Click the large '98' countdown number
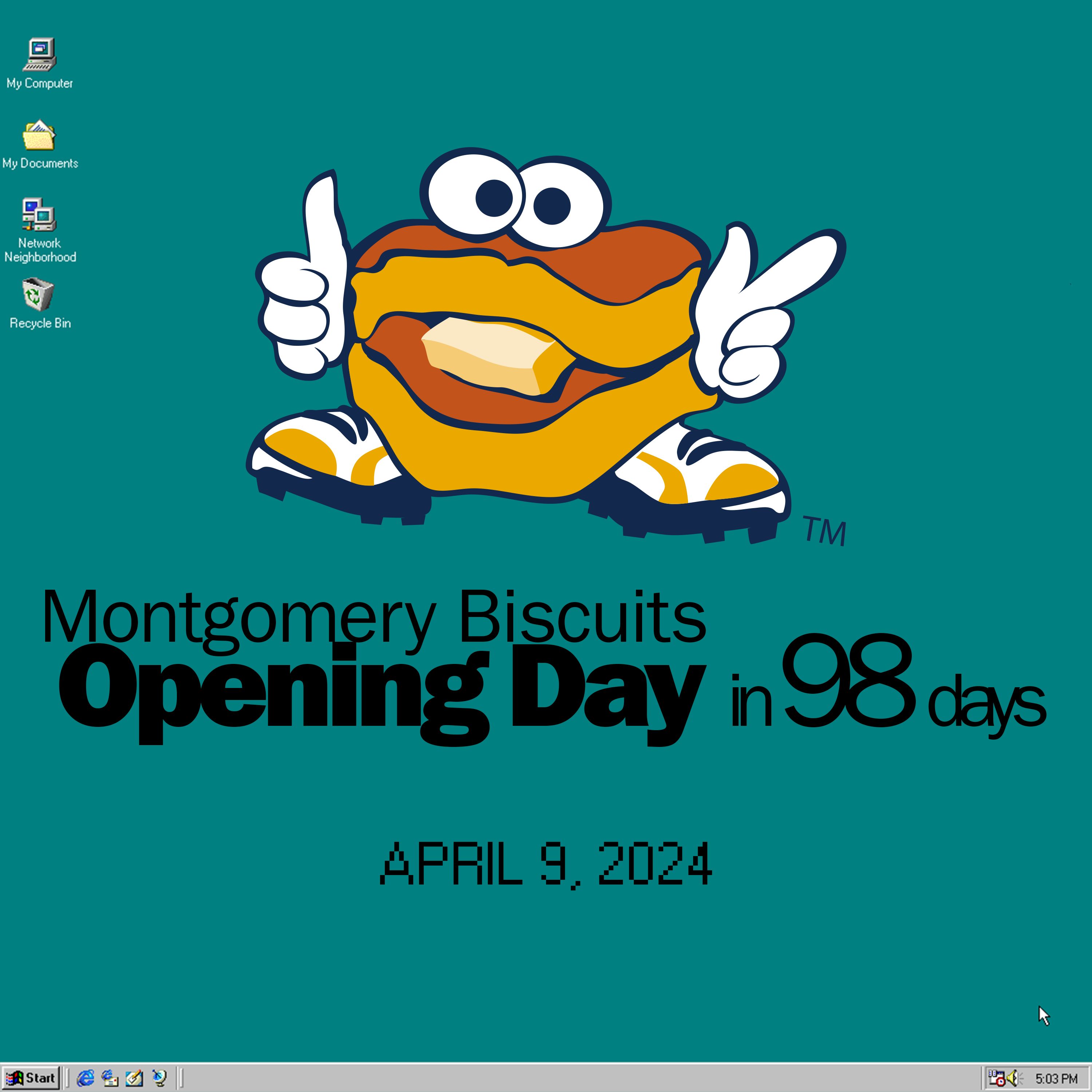The width and height of the screenshot is (1092, 1092). coord(849,681)
